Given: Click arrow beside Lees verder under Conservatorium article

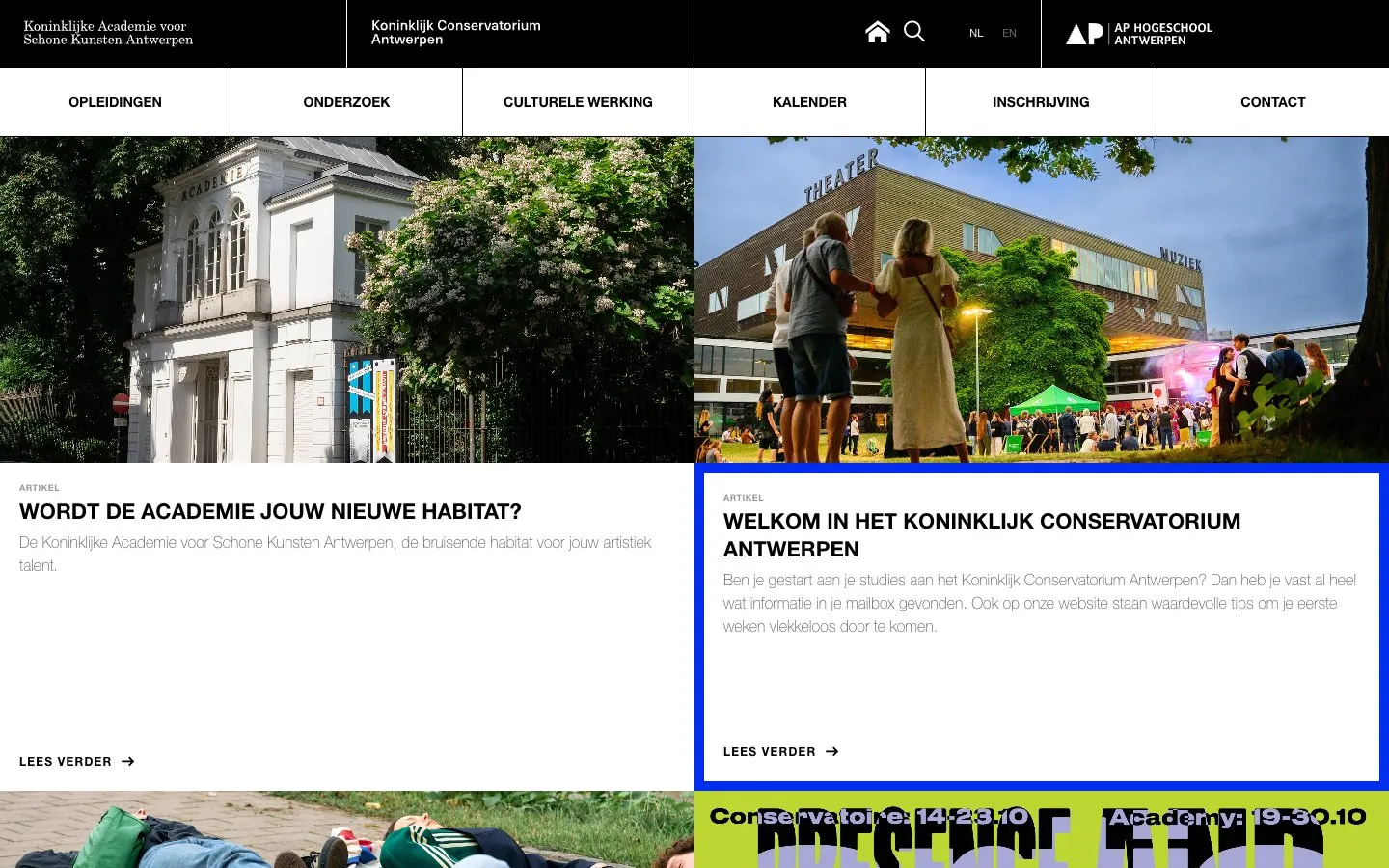Looking at the screenshot, I should [x=832, y=752].
